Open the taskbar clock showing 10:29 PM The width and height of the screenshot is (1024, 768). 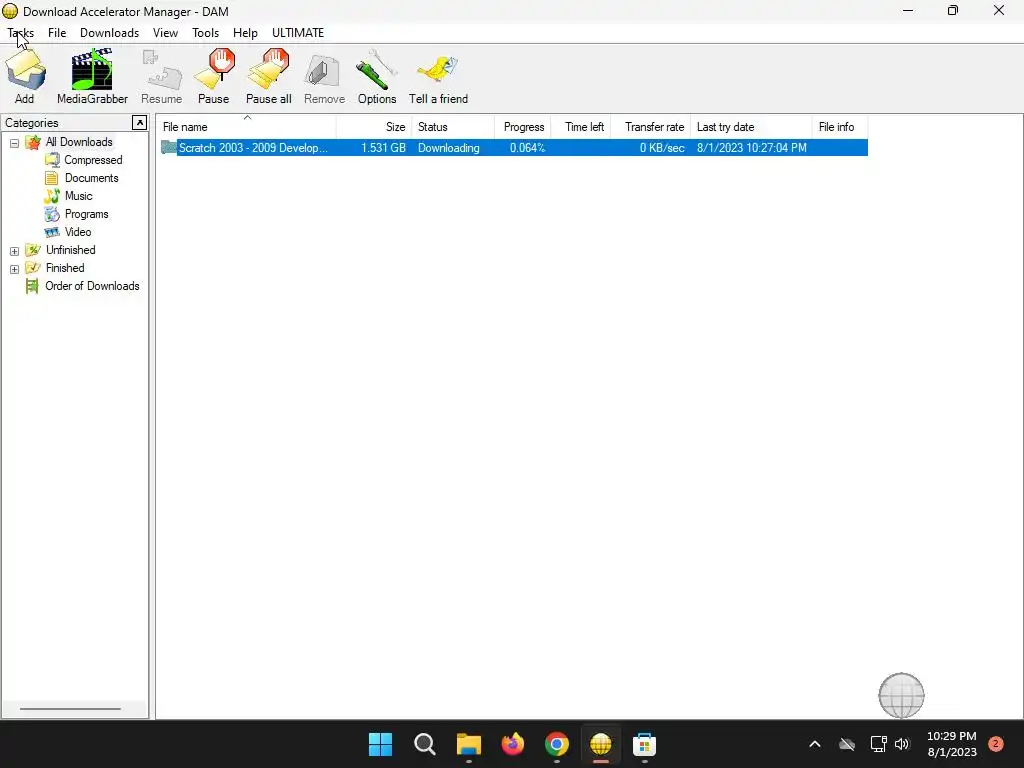click(x=952, y=744)
